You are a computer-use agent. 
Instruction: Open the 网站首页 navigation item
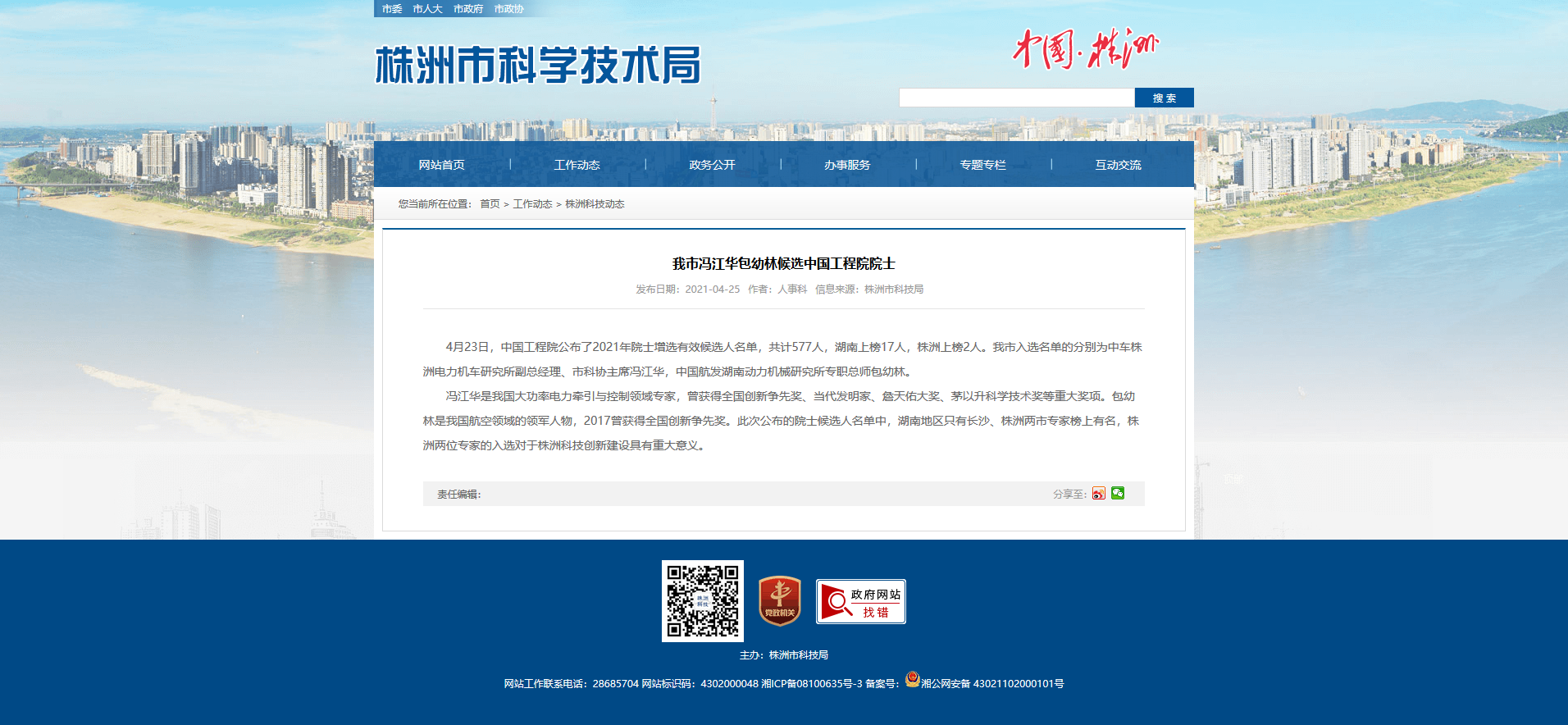[x=441, y=165]
